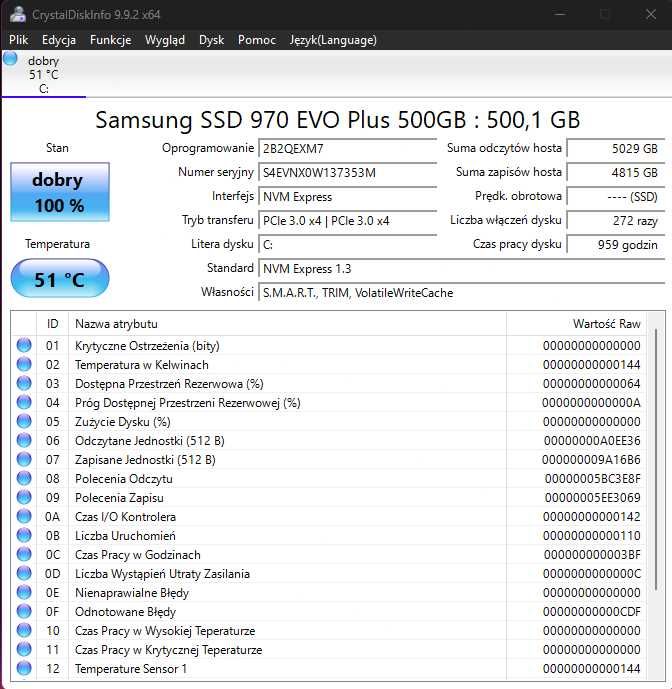Image resolution: width=672 pixels, height=689 pixels.
Task: Click host reads value 5029 GB
Action: tap(616, 149)
